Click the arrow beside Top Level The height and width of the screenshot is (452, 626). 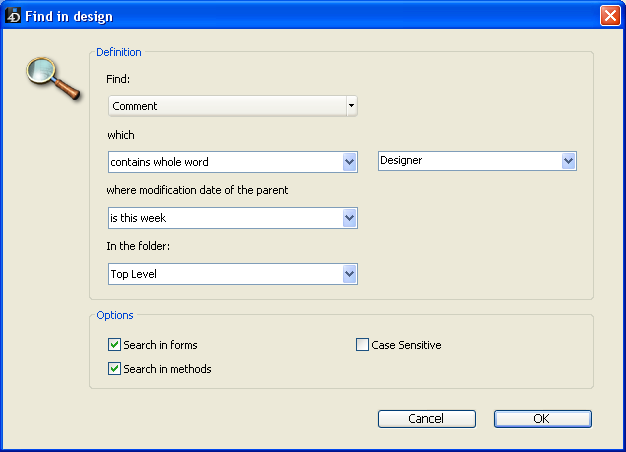pyautogui.click(x=349, y=274)
